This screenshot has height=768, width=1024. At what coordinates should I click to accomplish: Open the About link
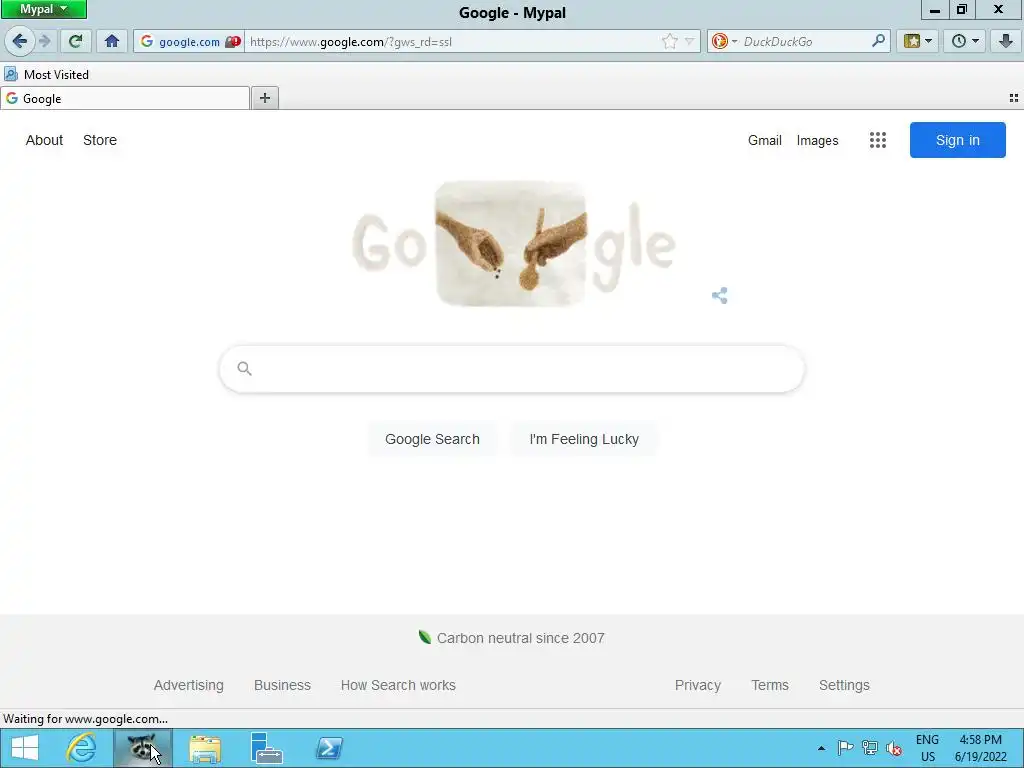44,140
